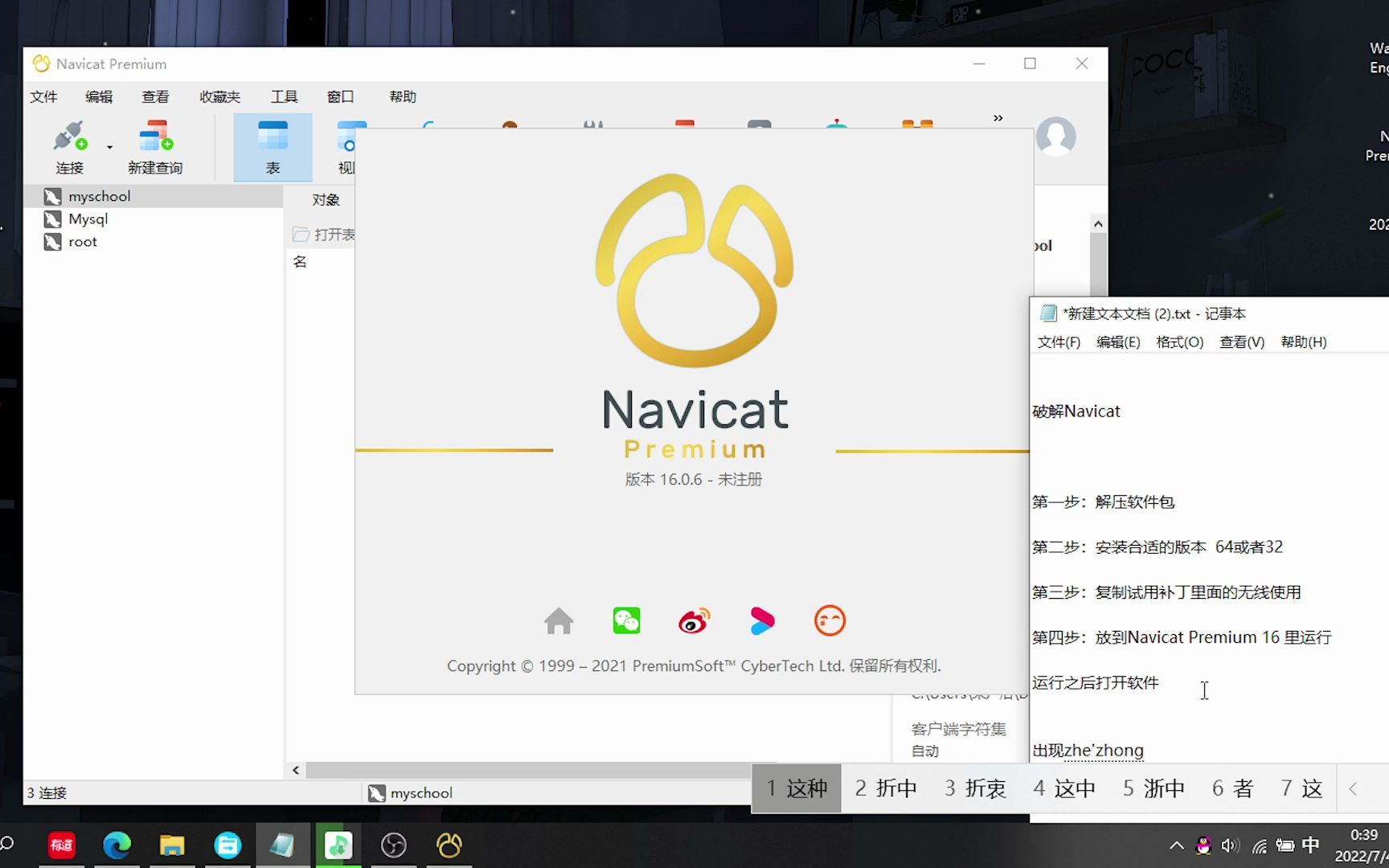Show hidden system tray icons

(x=1176, y=845)
